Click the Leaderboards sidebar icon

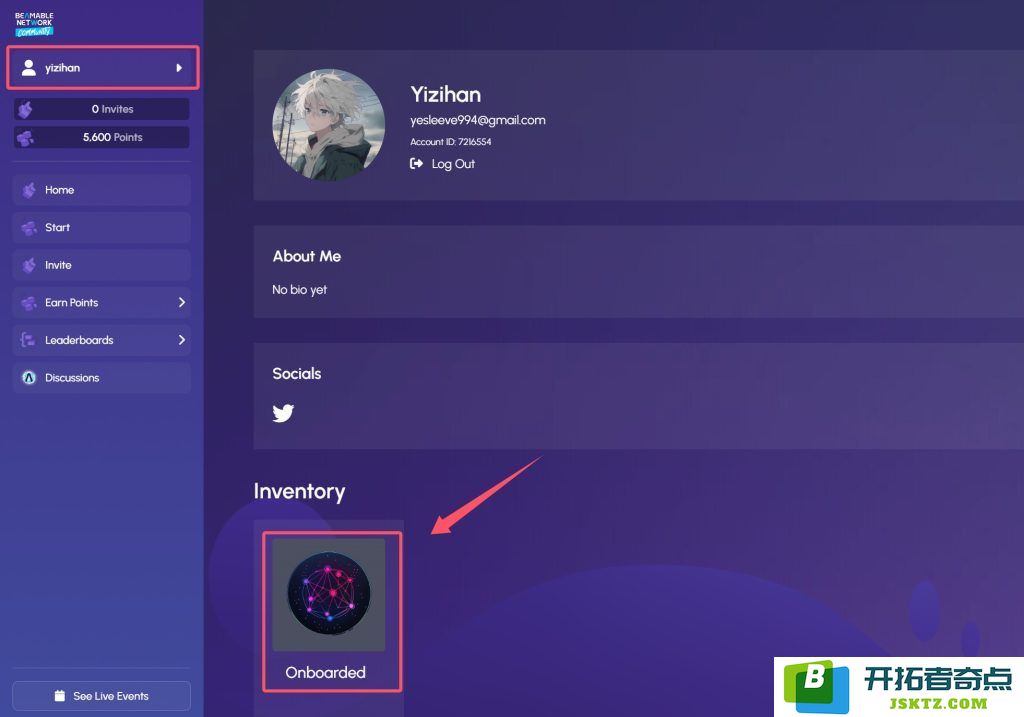click(x=27, y=340)
